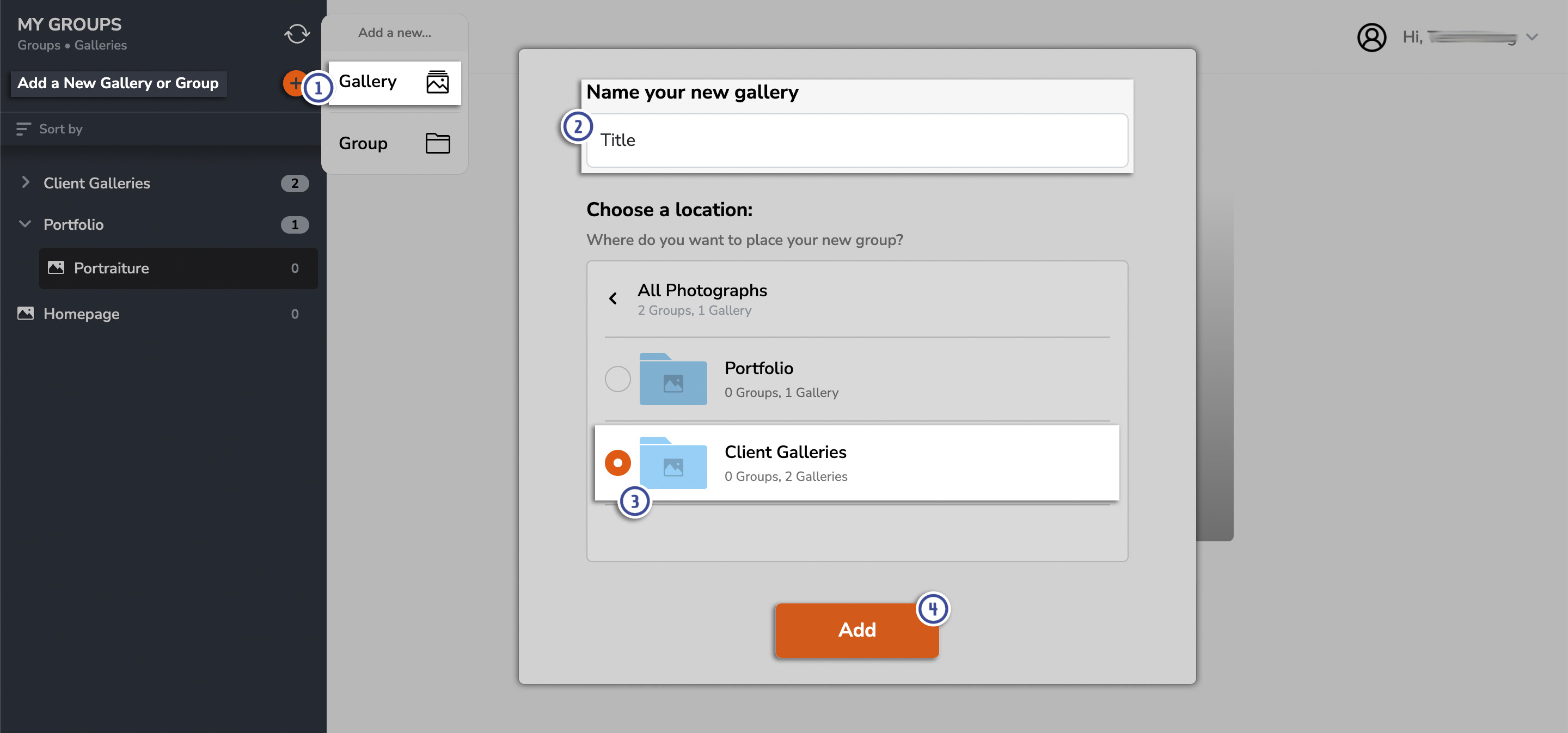This screenshot has height=733, width=1568.
Task: Choose Group from Add a new menu
Action: [363, 143]
